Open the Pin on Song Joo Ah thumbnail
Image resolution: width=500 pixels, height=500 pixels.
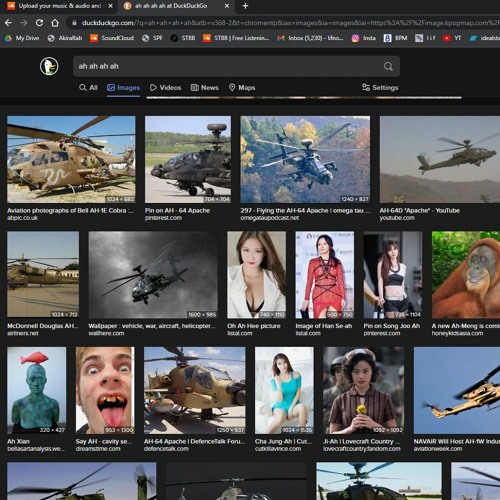pos(393,275)
